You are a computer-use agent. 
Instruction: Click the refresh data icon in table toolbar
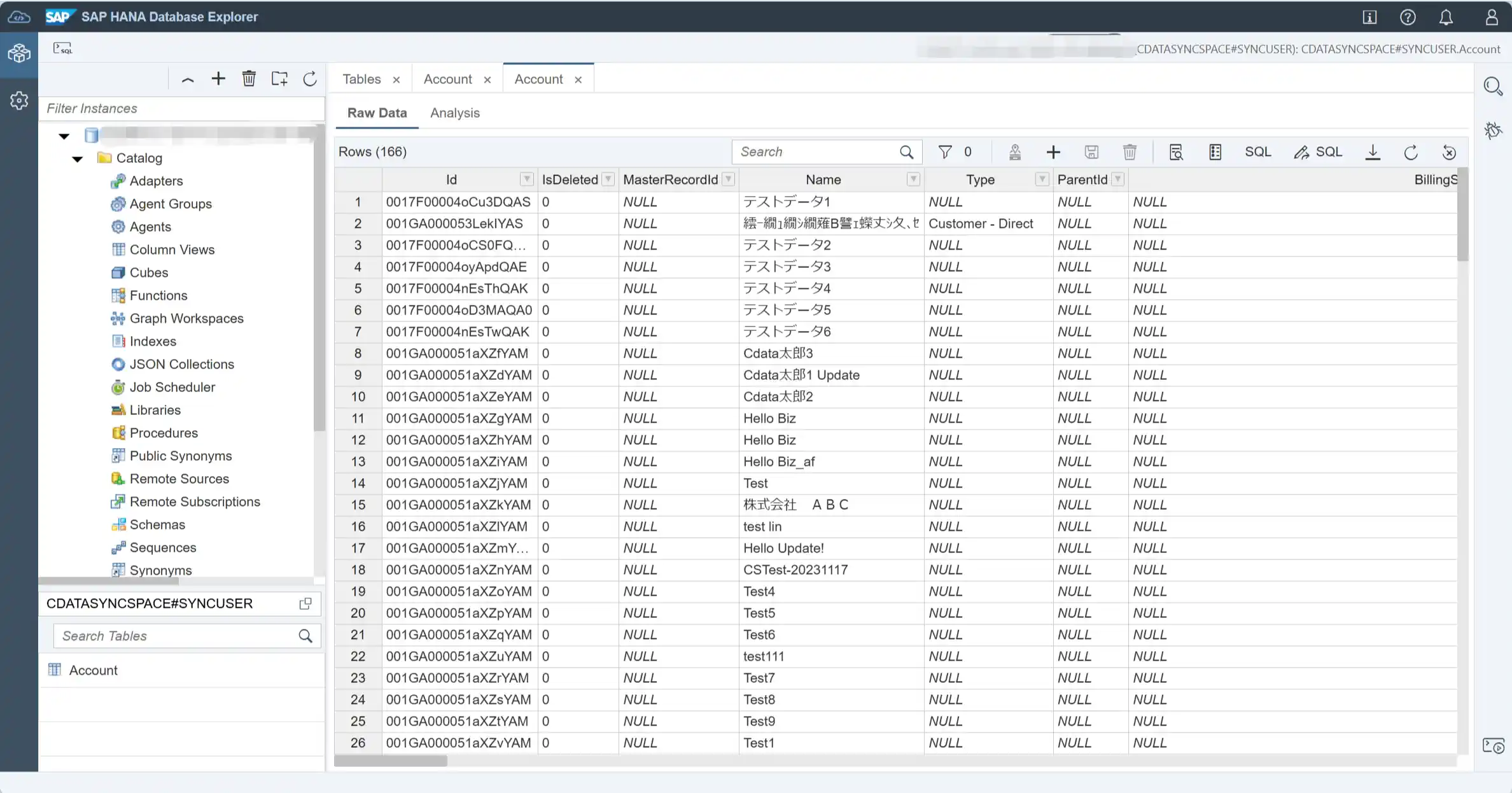[1411, 152]
